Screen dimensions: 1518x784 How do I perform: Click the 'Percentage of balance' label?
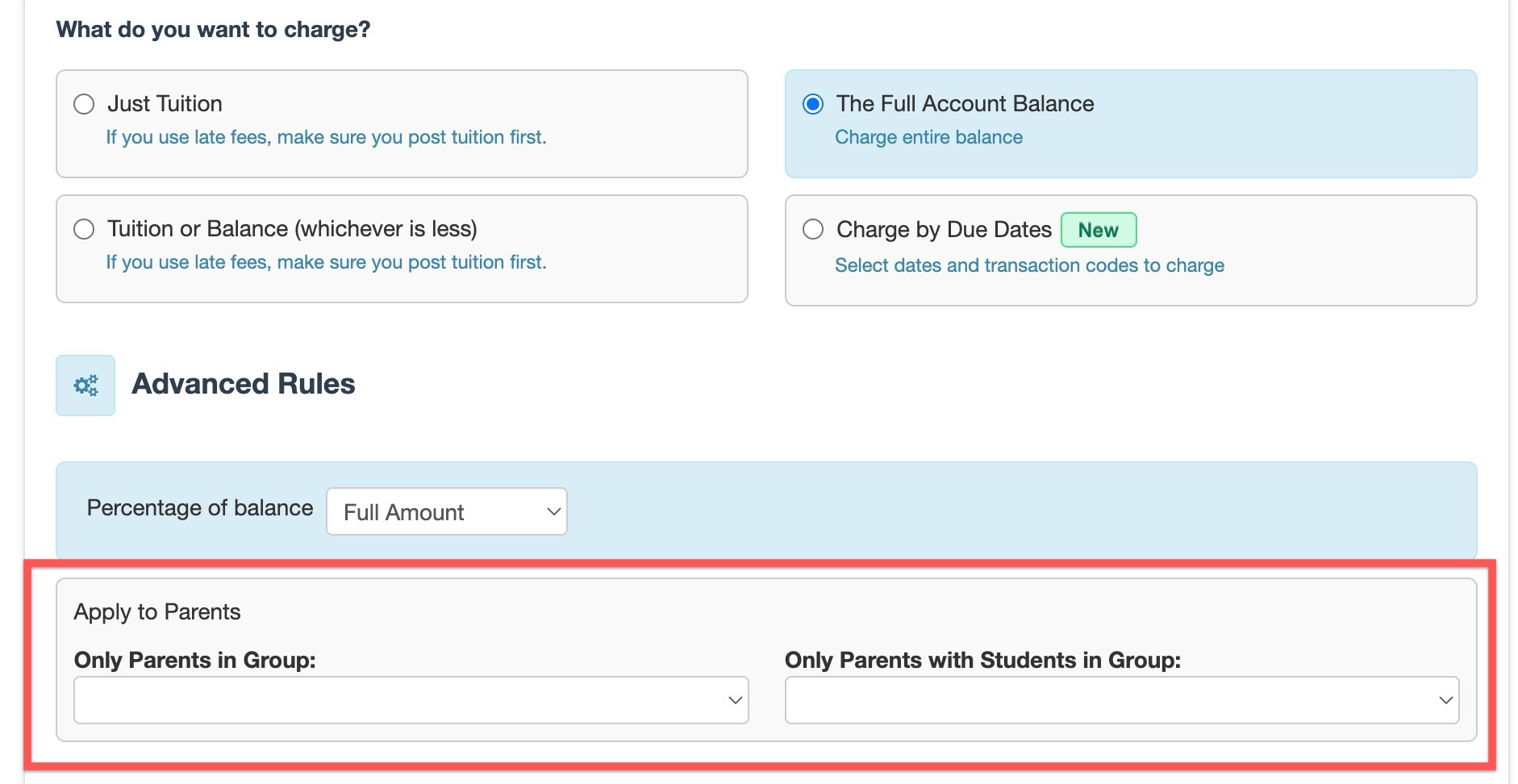pos(200,508)
